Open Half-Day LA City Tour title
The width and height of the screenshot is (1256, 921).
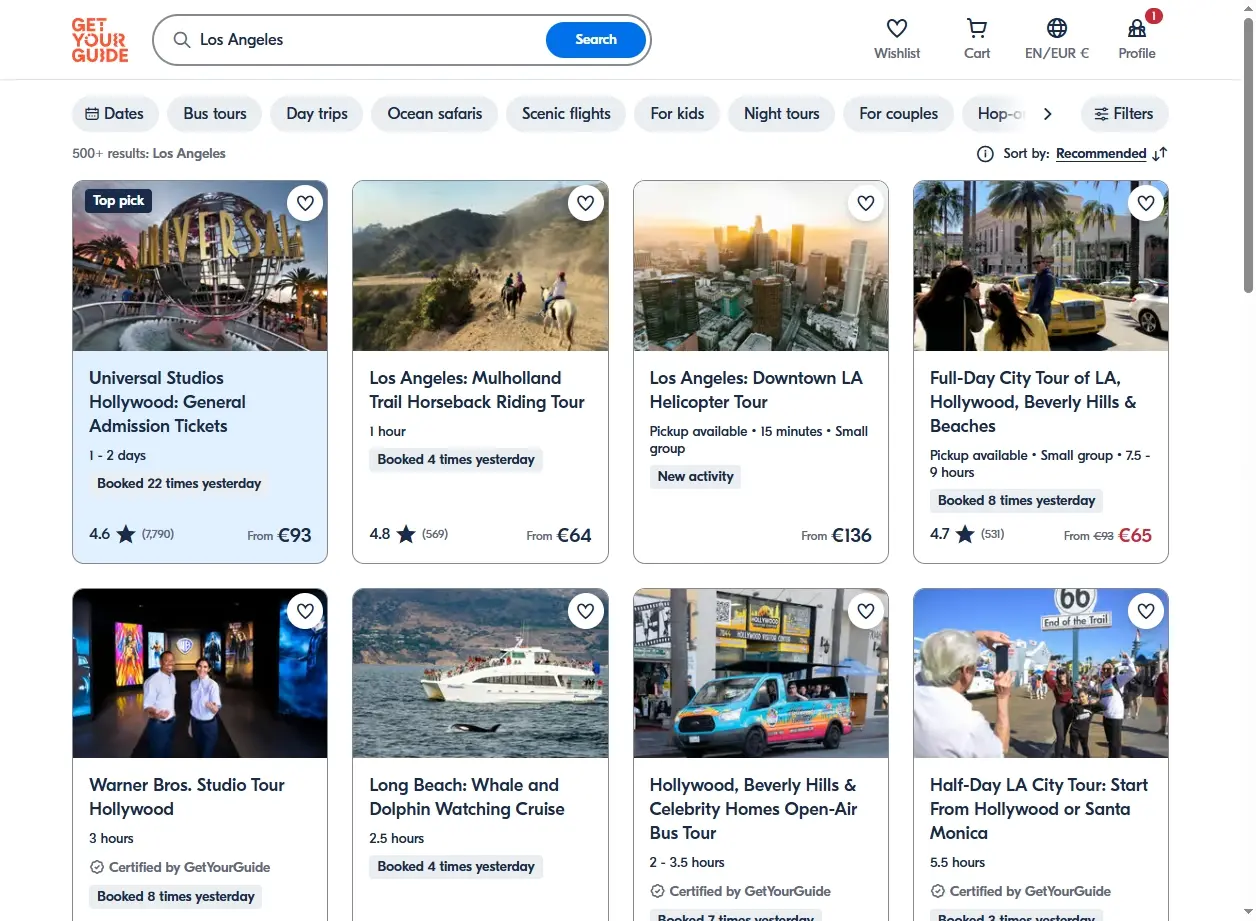1039,809
